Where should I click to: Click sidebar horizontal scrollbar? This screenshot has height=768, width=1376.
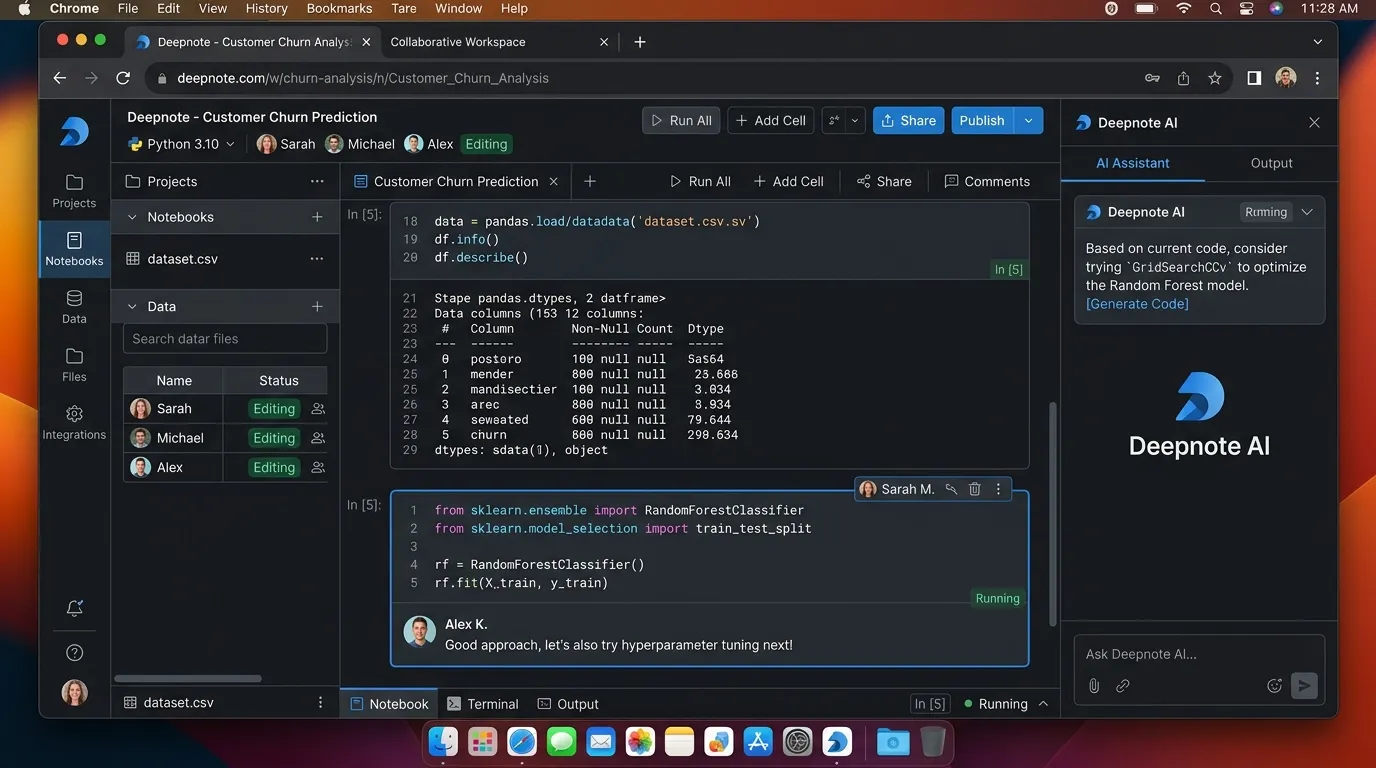tap(187, 678)
